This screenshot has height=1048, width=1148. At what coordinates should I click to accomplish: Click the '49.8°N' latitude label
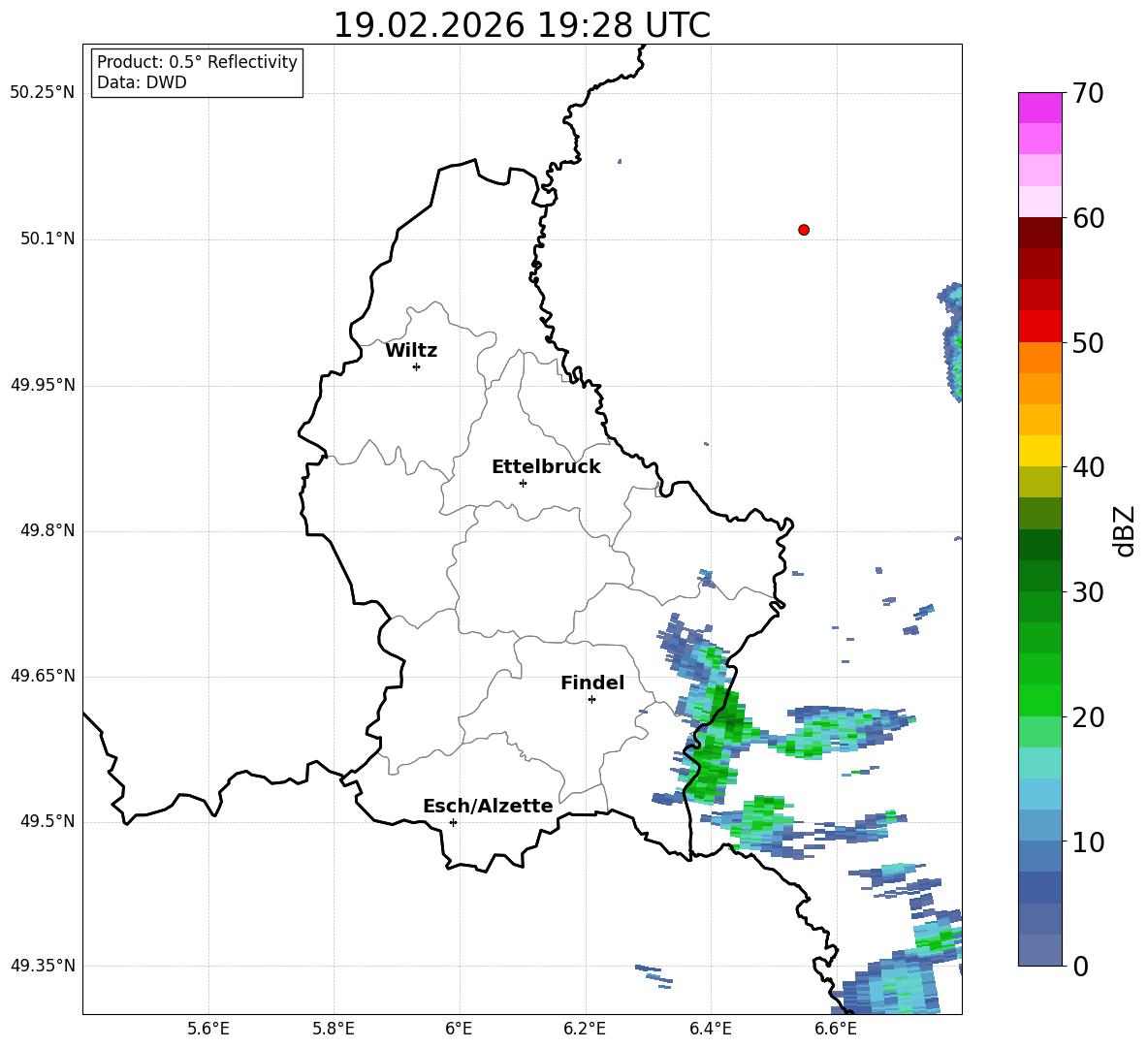click(48, 530)
